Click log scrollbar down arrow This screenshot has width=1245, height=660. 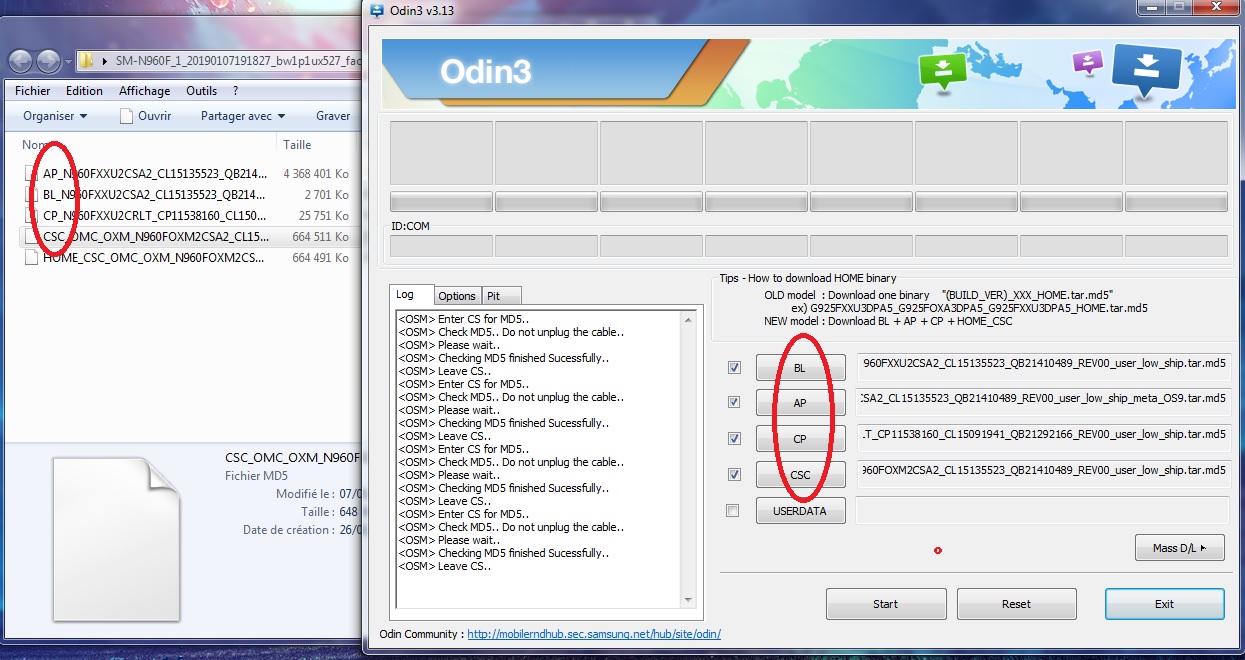click(688, 599)
